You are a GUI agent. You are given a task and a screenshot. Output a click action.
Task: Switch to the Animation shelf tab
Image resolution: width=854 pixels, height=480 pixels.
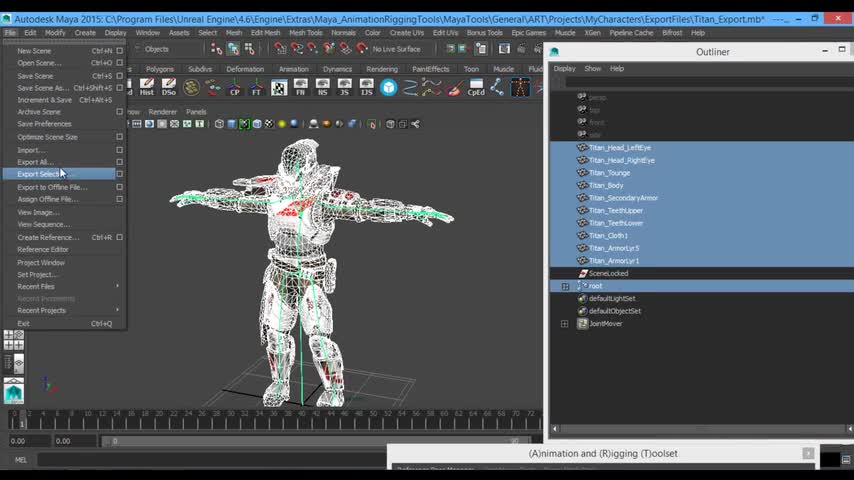point(293,69)
